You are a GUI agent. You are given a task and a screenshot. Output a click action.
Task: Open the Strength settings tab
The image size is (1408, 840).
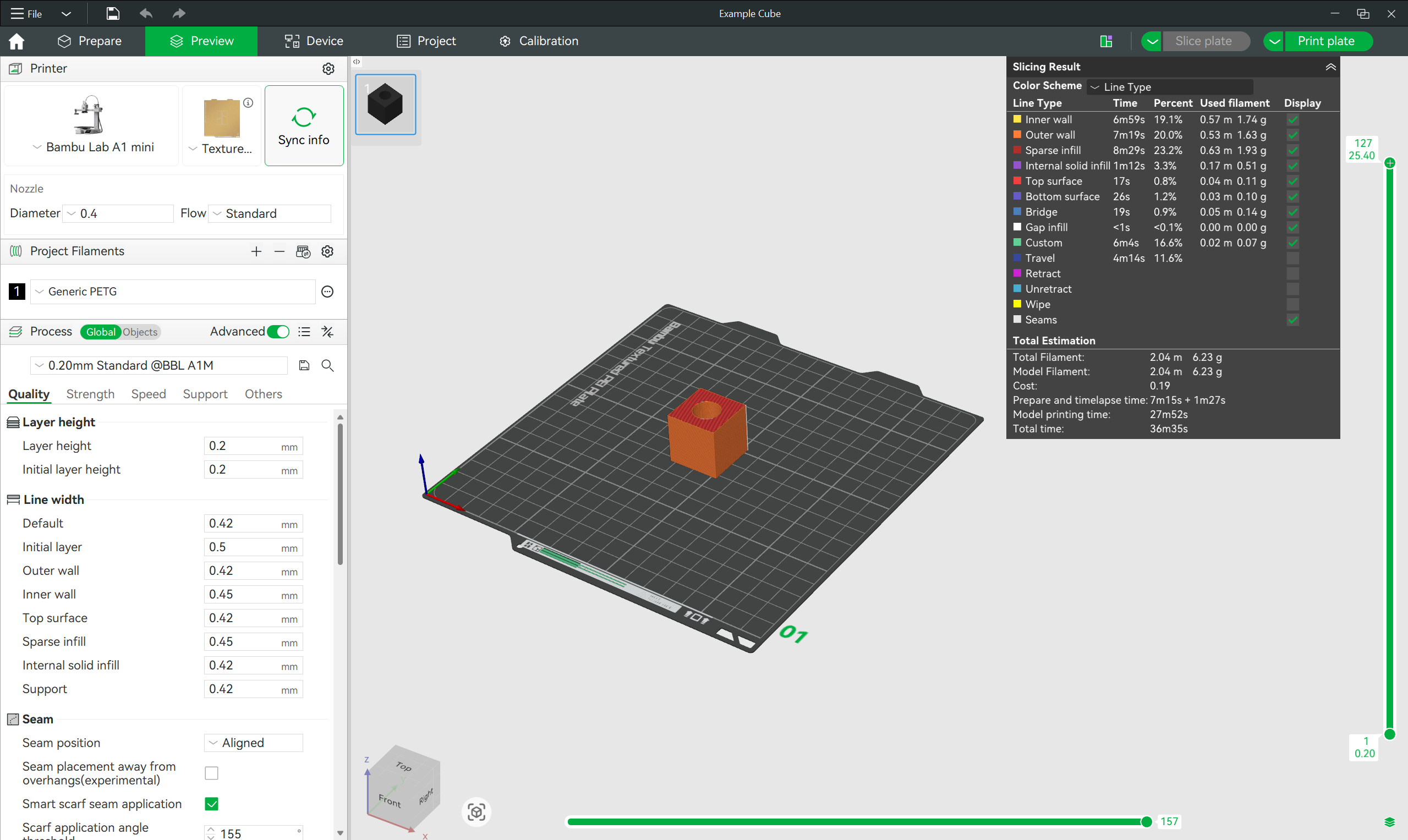pyautogui.click(x=90, y=394)
